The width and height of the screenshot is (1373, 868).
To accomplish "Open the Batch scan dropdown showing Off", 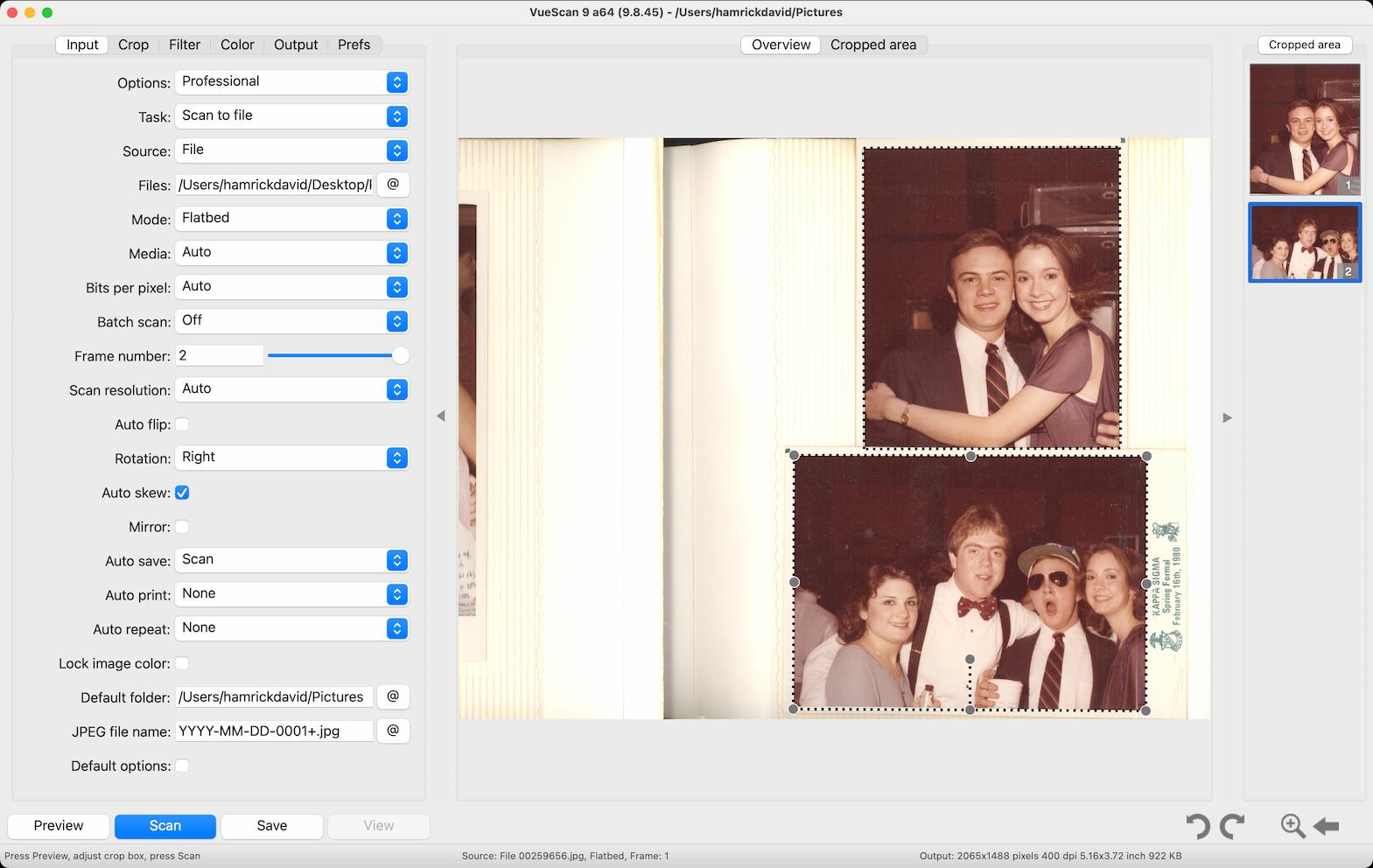I will (292, 321).
